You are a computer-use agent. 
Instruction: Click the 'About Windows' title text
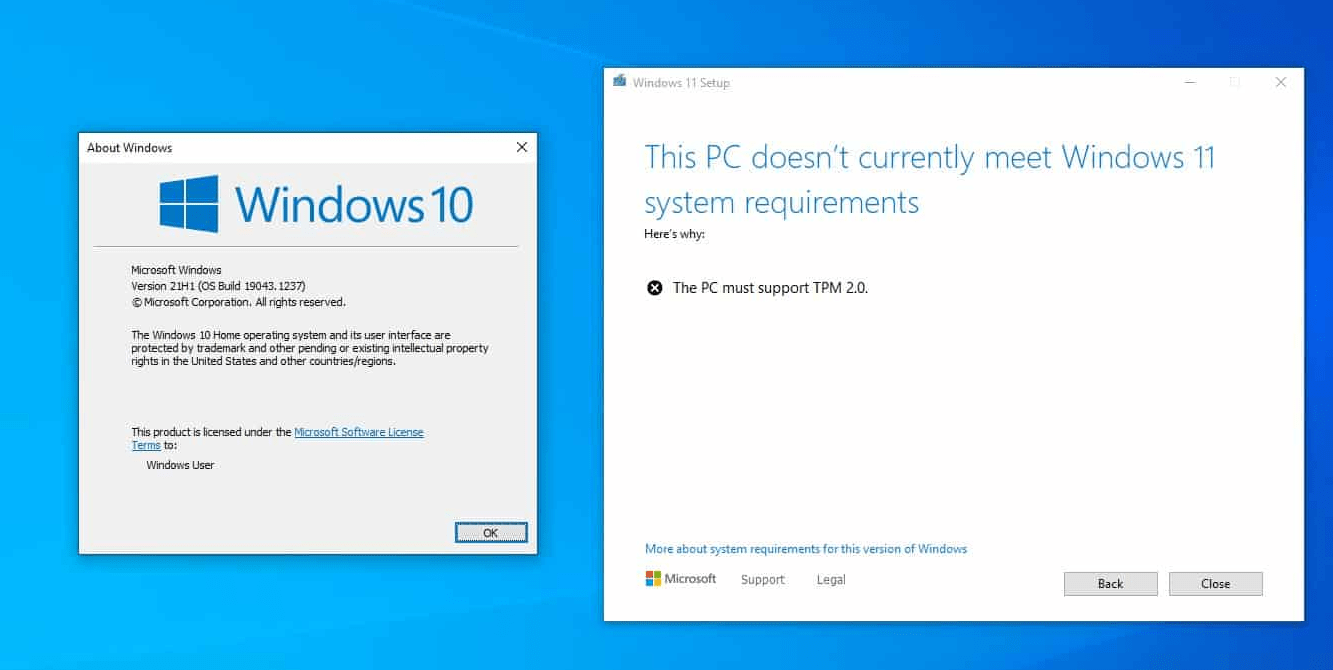[129, 147]
